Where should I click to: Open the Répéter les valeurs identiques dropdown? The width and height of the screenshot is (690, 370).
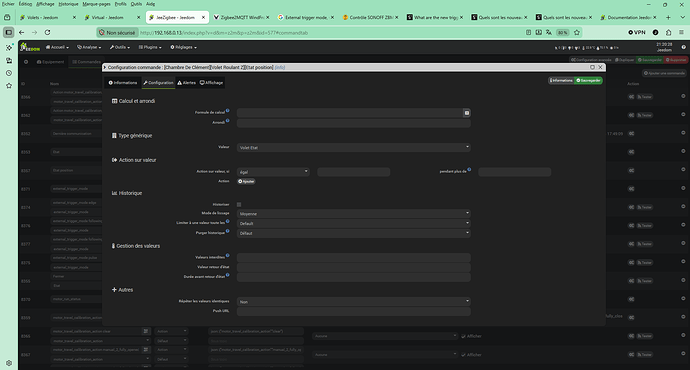click(354, 302)
